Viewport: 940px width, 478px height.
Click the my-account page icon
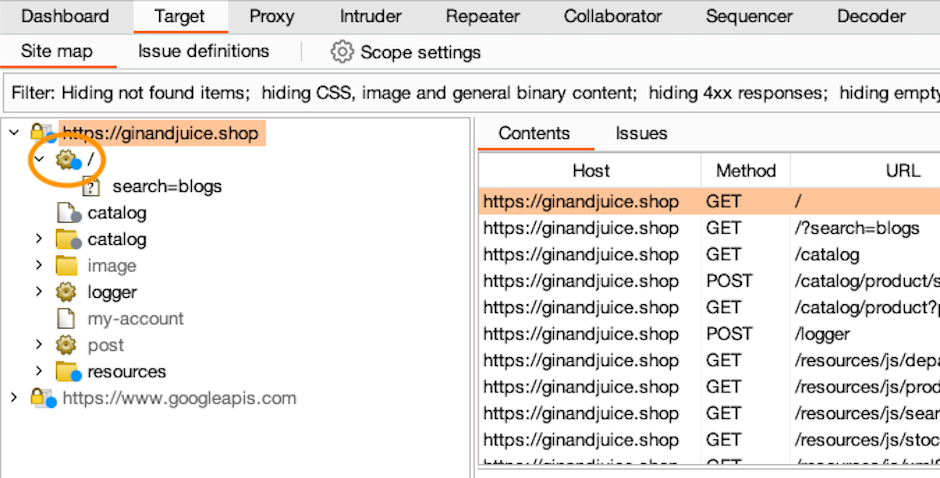pos(65,318)
